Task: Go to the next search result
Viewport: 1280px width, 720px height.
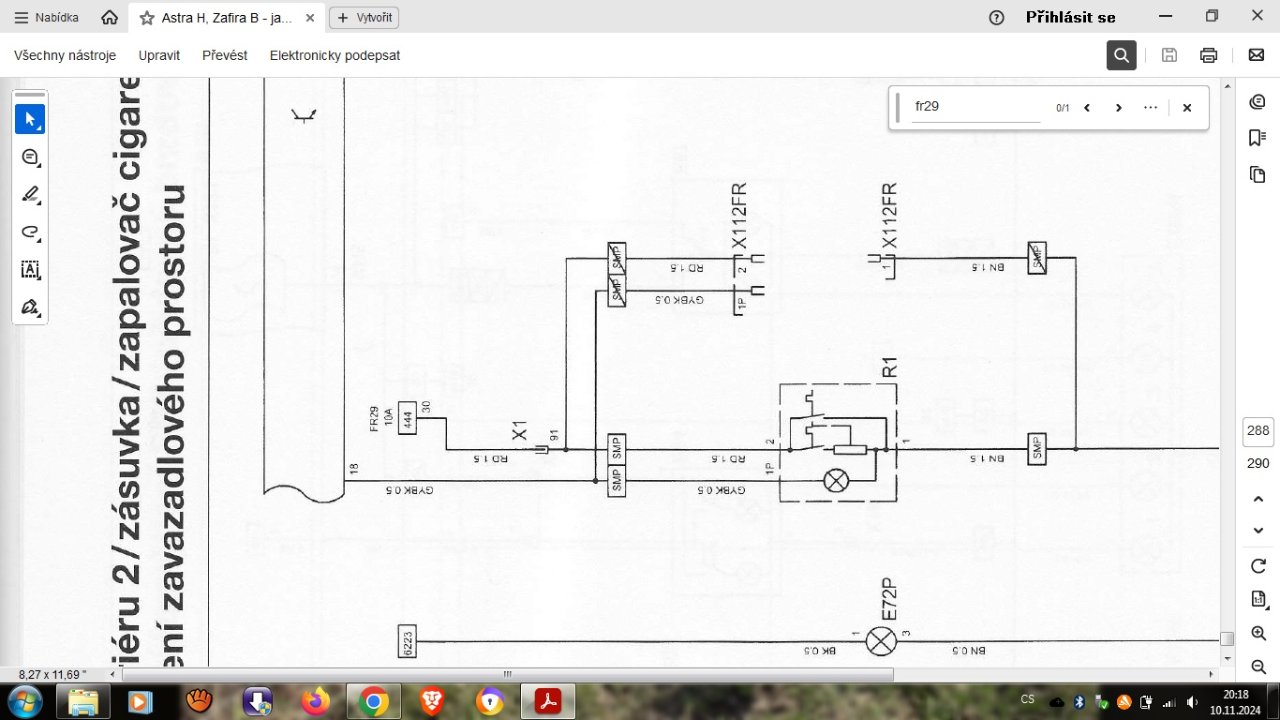Action: click(x=1119, y=108)
